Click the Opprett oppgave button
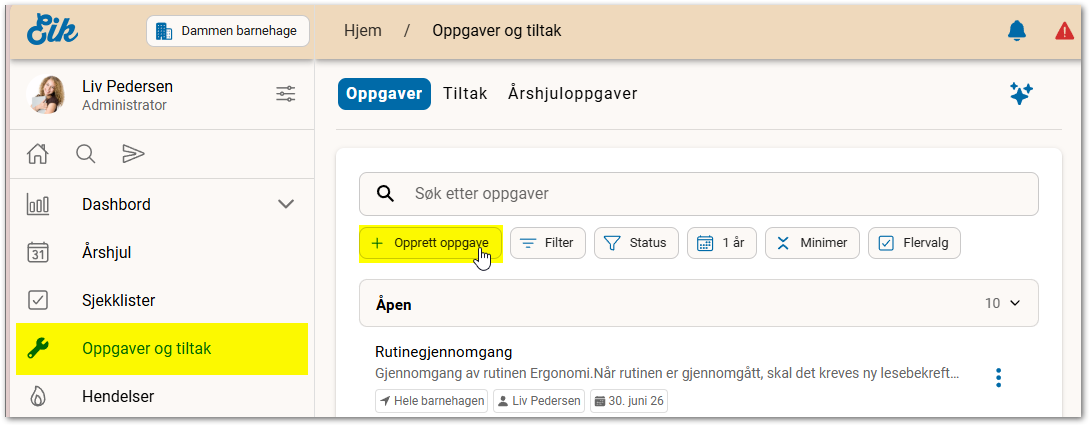Image resolution: width=1090 pixels, height=426 pixels. click(430, 243)
